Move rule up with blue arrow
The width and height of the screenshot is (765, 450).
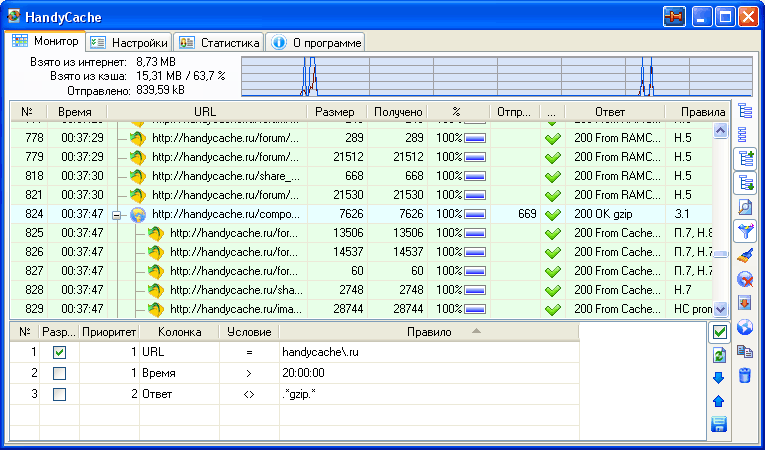(719, 401)
